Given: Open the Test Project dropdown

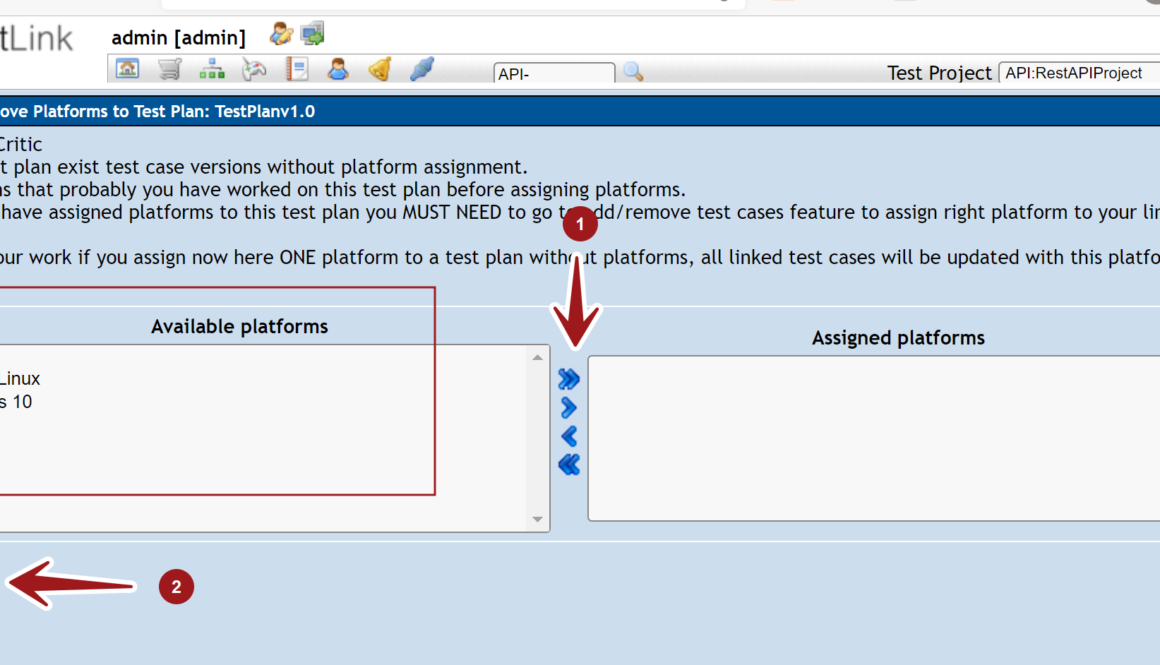Looking at the screenshot, I should point(1078,73).
